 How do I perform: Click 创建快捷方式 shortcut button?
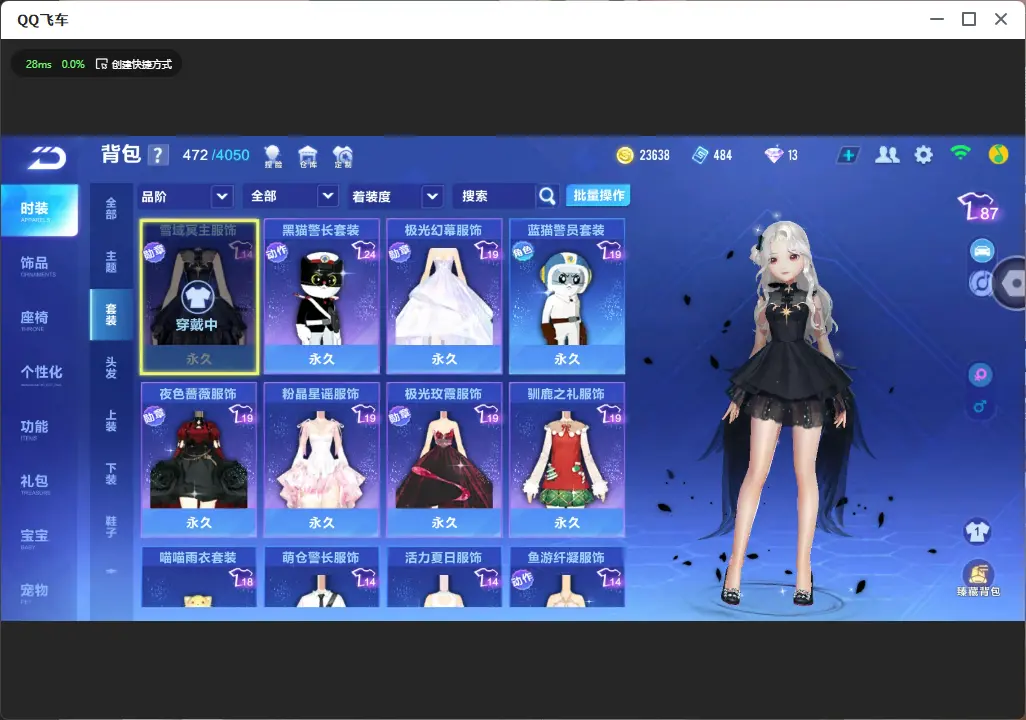[x=134, y=64]
